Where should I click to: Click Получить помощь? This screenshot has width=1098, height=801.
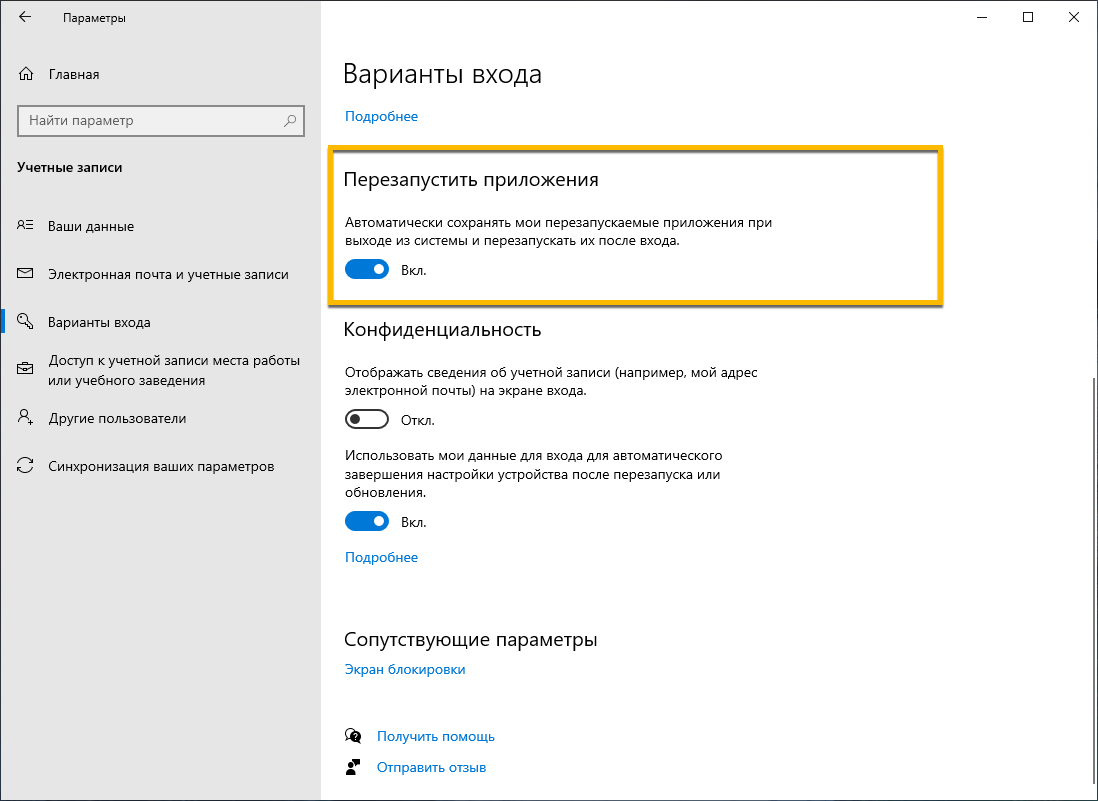(x=435, y=735)
